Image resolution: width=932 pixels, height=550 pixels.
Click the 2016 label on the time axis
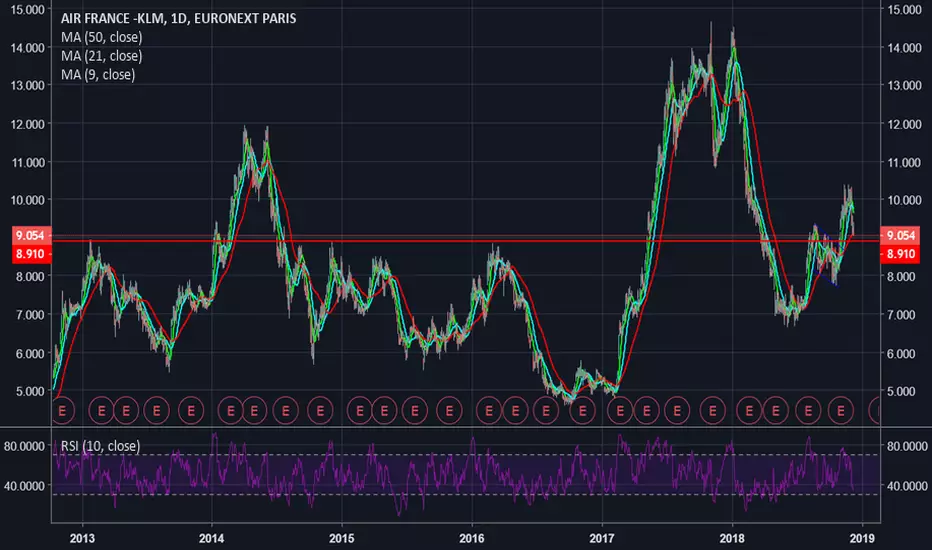point(472,538)
